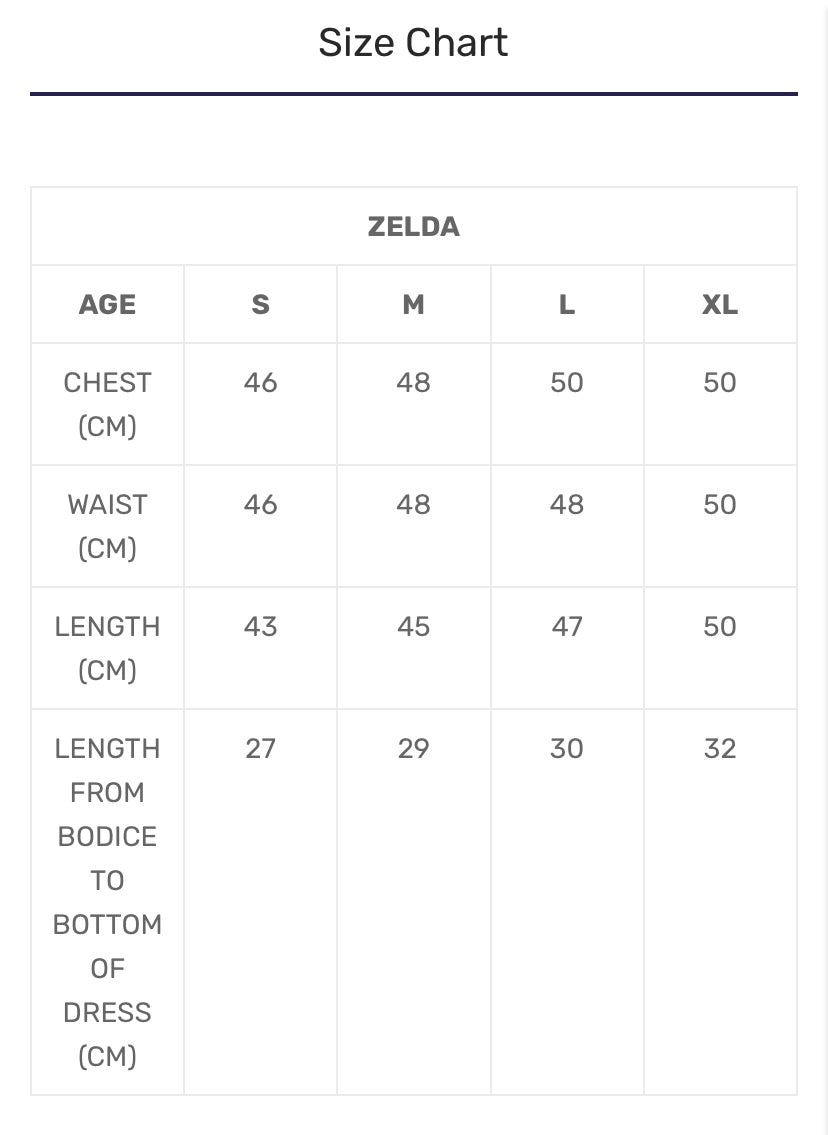Image resolution: width=828 pixels, height=1135 pixels.
Task: Select length value 43 for size S
Action: pyautogui.click(x=260, y=627)
